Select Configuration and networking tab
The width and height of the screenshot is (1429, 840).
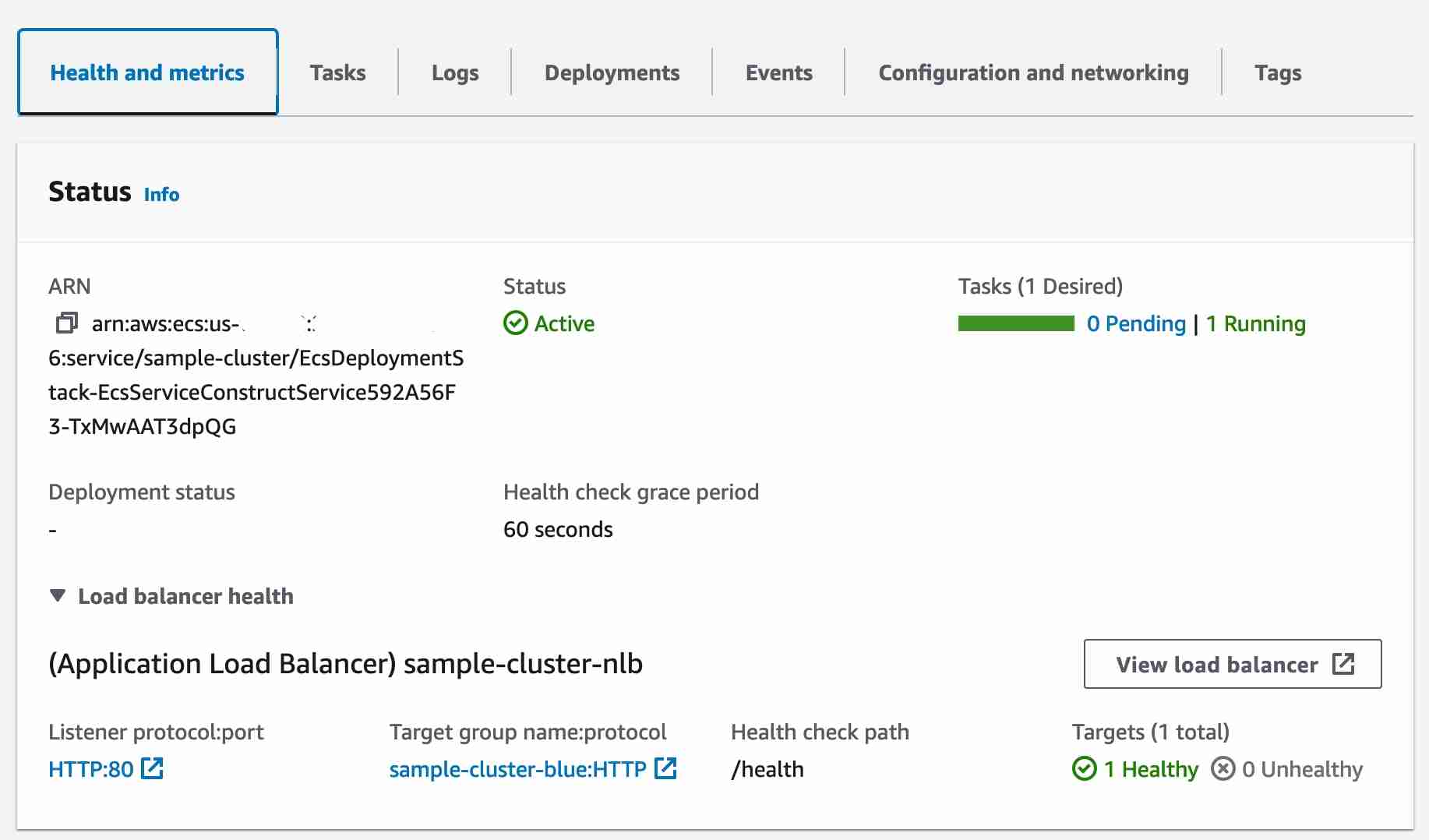[1033, 72]
